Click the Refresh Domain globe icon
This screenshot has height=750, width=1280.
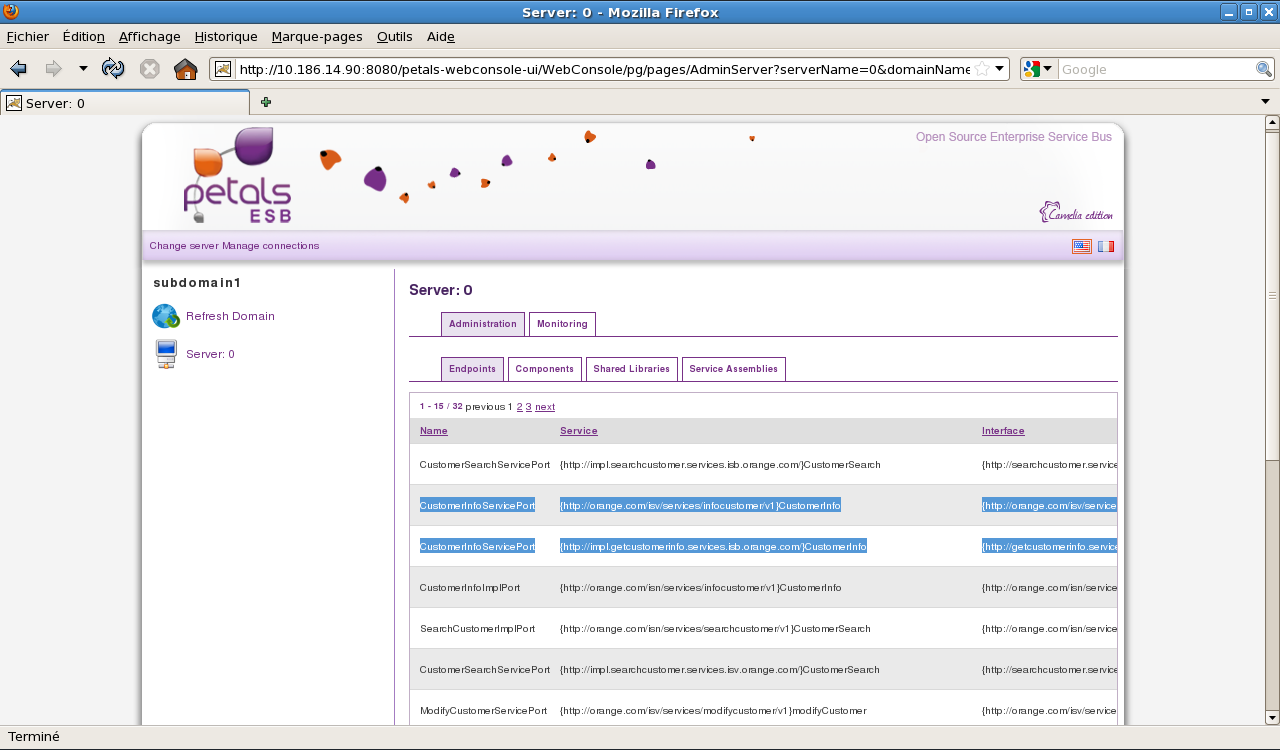pyautogui.click(x=166, y=316)
